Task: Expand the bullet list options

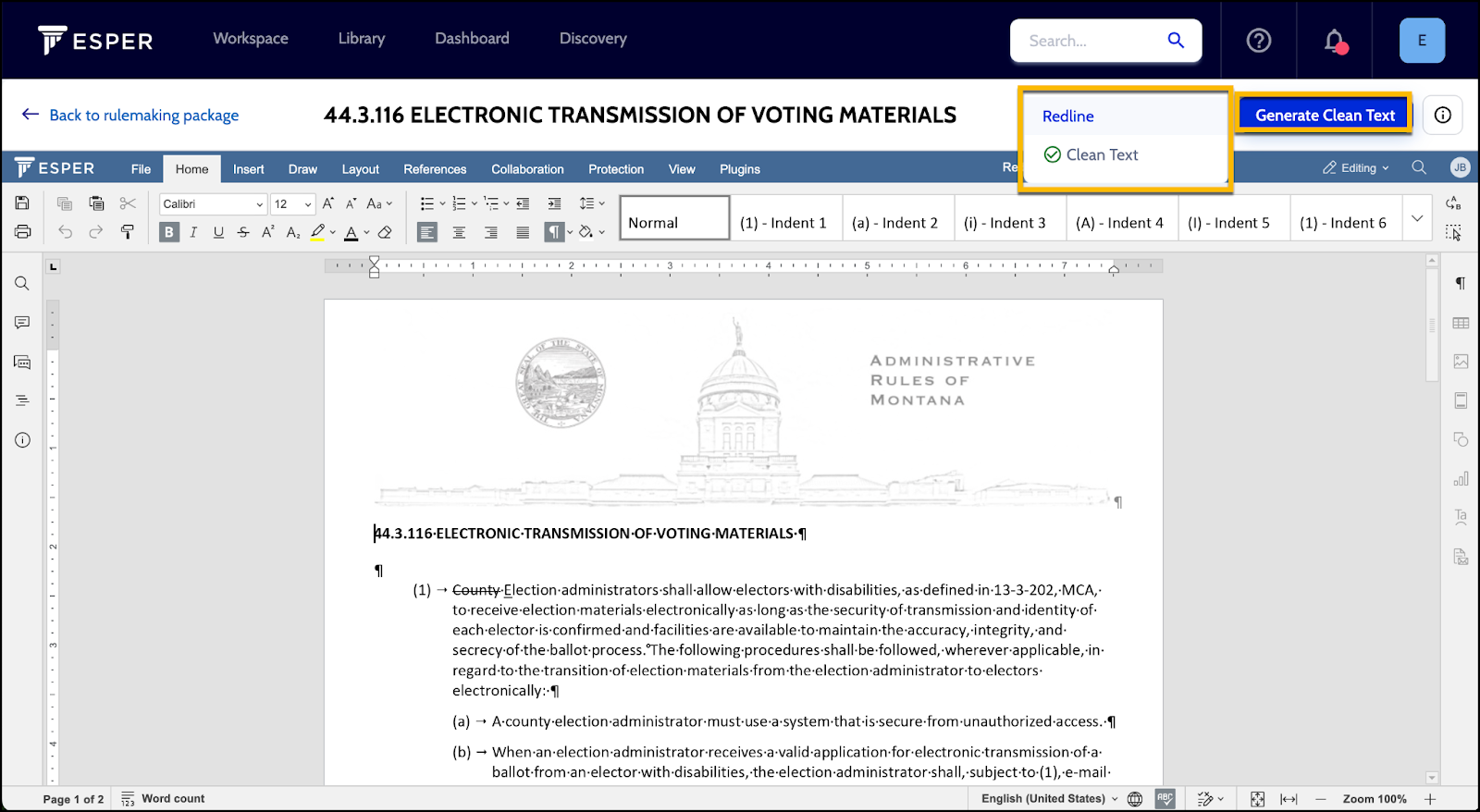Action: click(x=441, y=203)
